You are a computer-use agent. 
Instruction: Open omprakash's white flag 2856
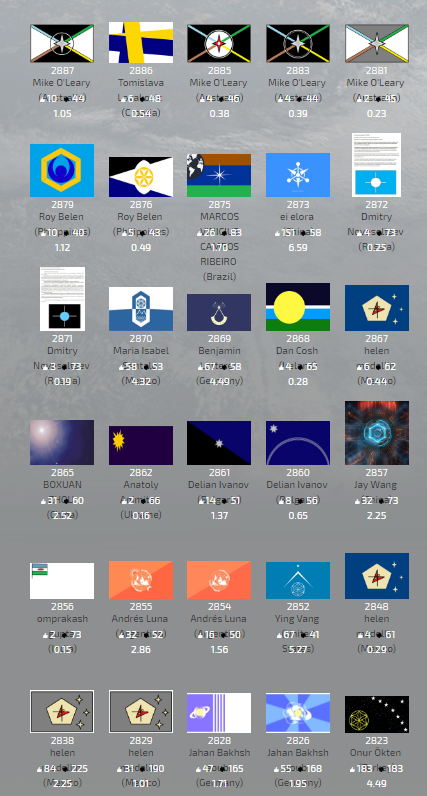click(62, 581)
